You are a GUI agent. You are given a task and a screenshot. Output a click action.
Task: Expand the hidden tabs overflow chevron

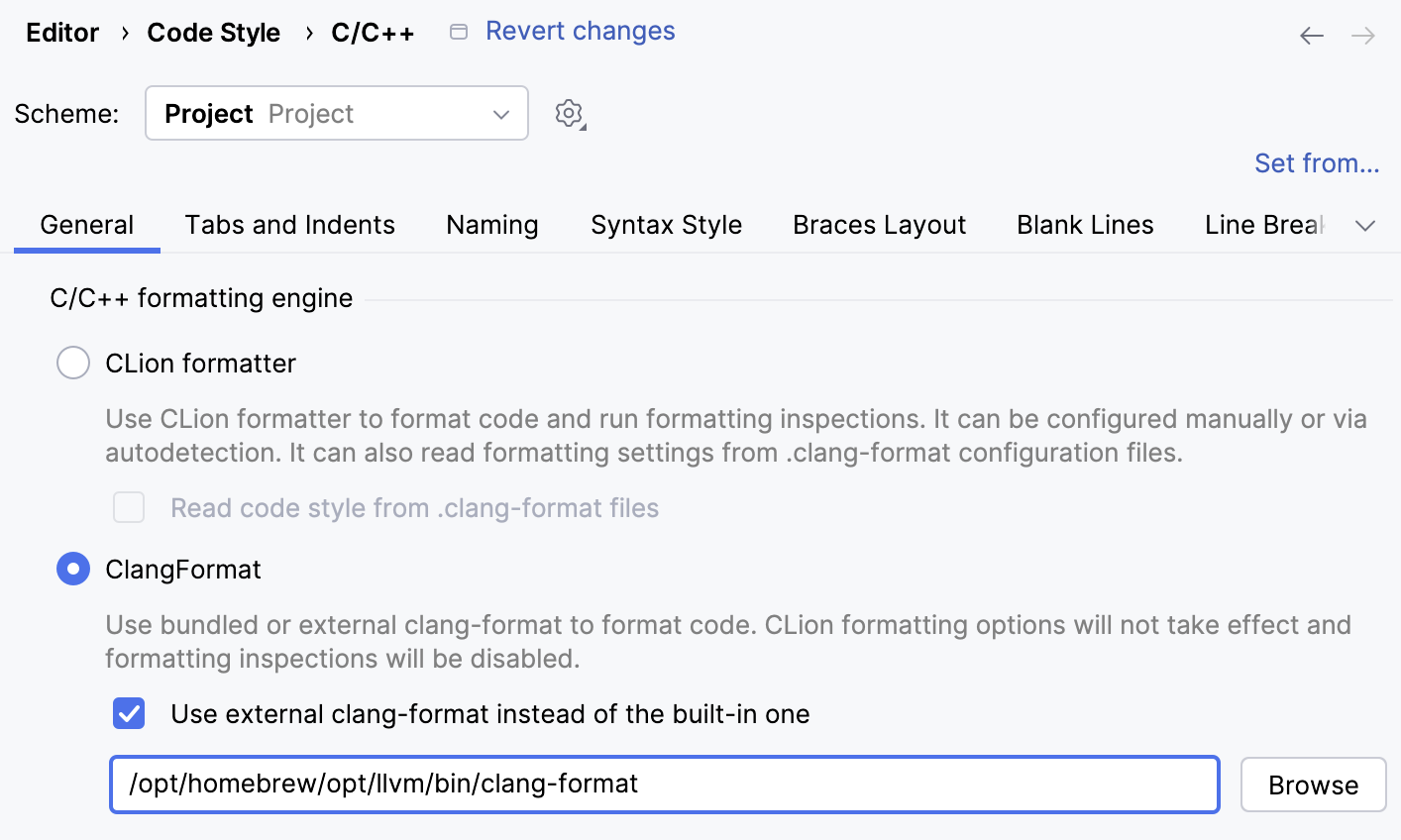coord(1365,225)
